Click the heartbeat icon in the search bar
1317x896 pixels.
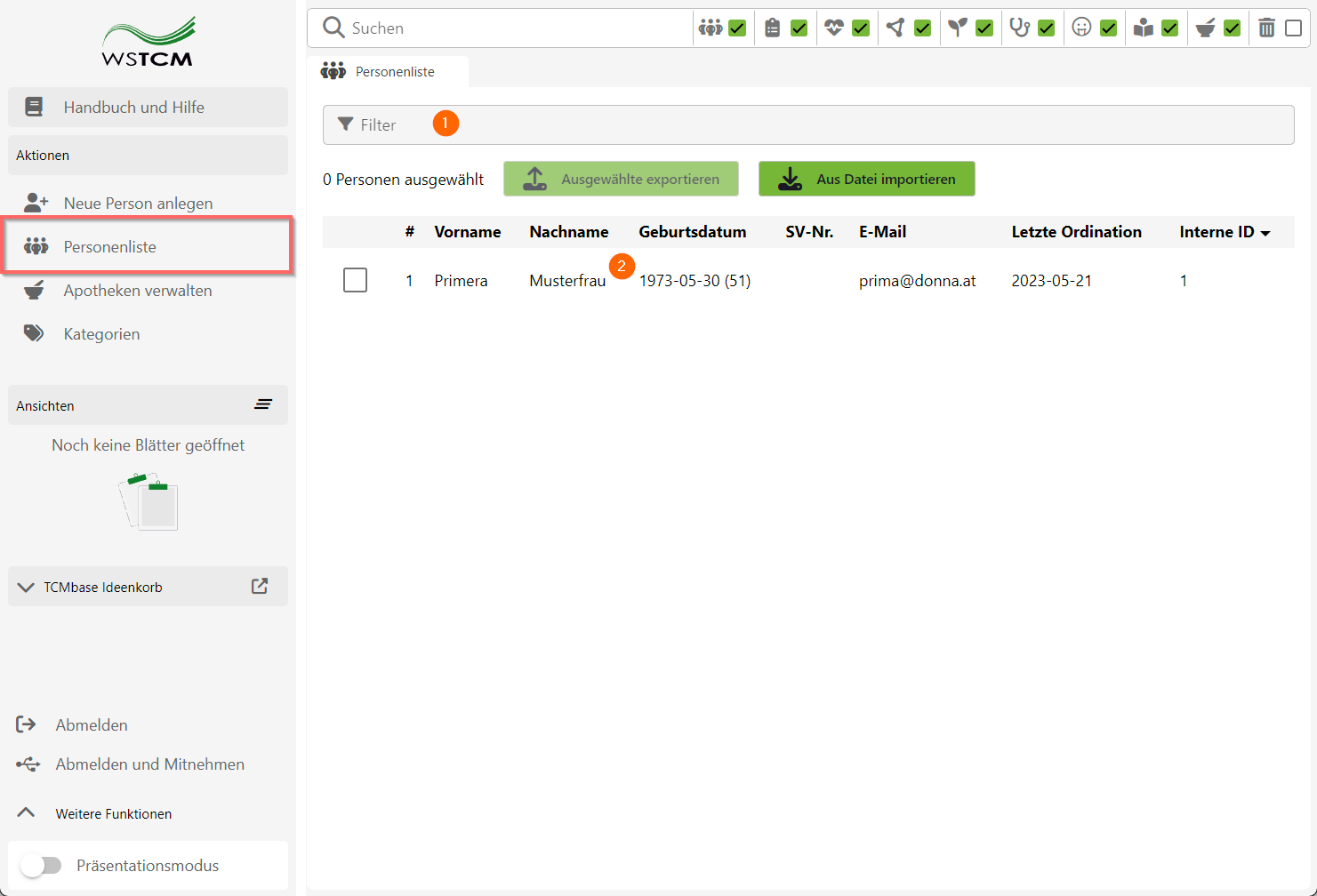click(x=833, y=28)
